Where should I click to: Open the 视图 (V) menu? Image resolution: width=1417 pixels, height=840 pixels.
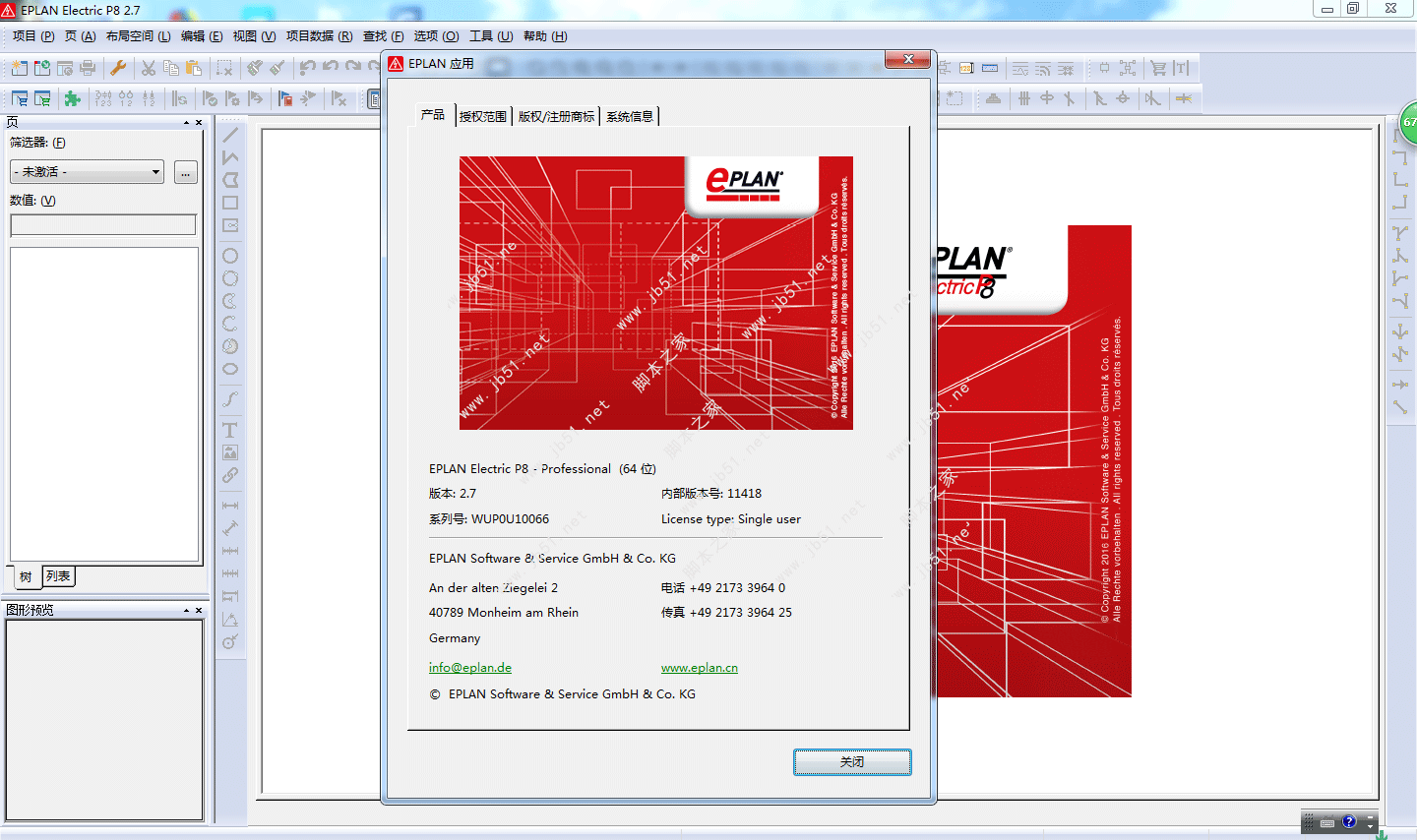click(x=254, y=36)
